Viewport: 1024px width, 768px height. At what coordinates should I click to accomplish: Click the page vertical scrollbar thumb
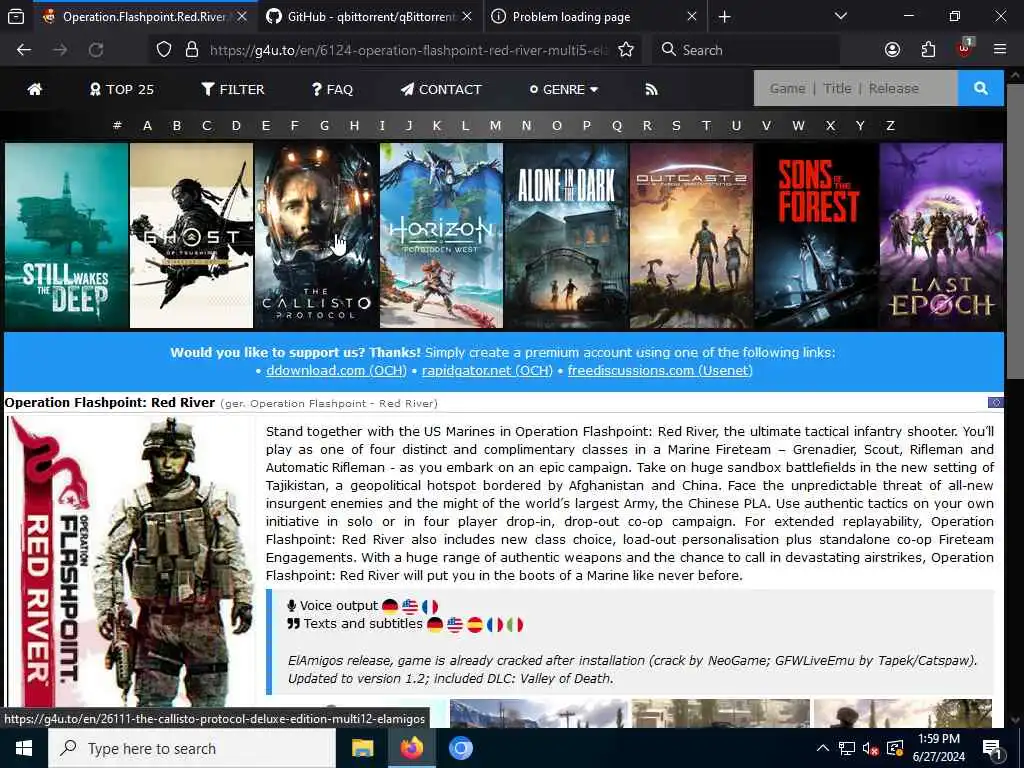click(1015, 229)
